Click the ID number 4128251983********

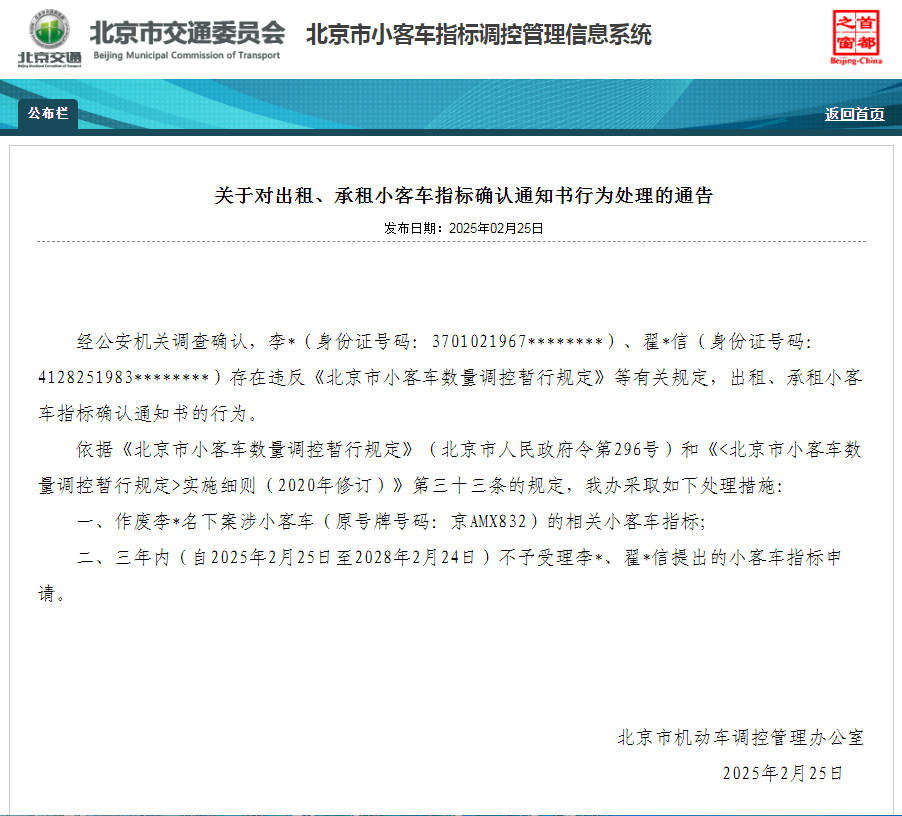124,377
